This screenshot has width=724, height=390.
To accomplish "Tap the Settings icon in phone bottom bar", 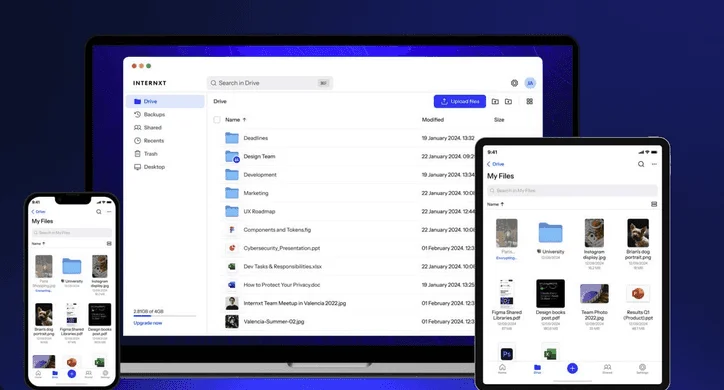I will coord(105,374).
